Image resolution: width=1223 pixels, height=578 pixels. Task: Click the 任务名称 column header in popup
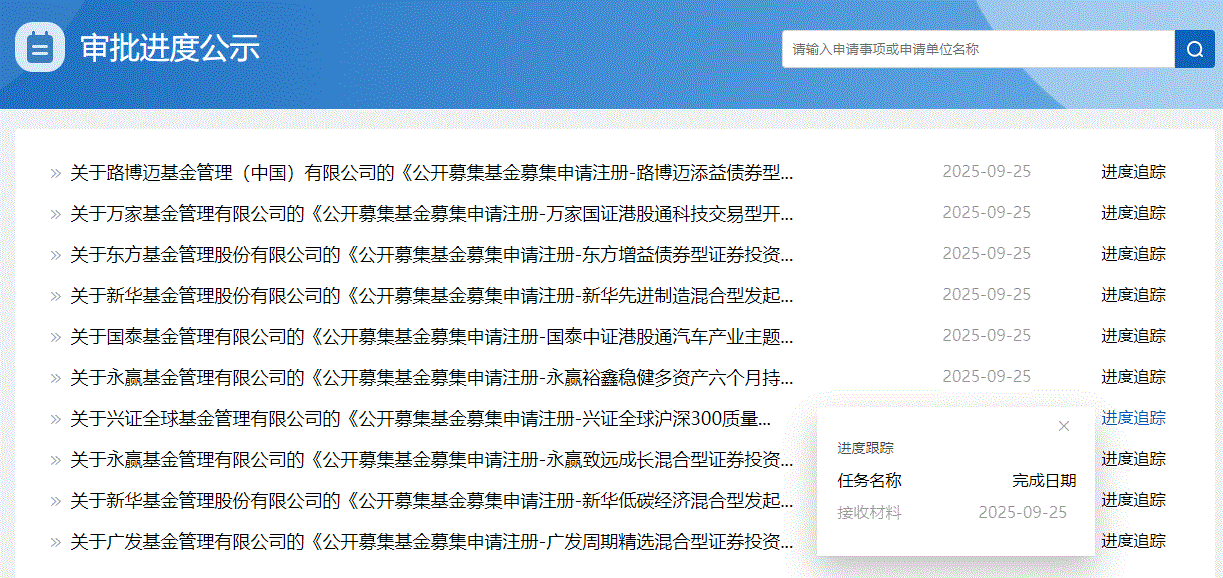tap(869, 481)
